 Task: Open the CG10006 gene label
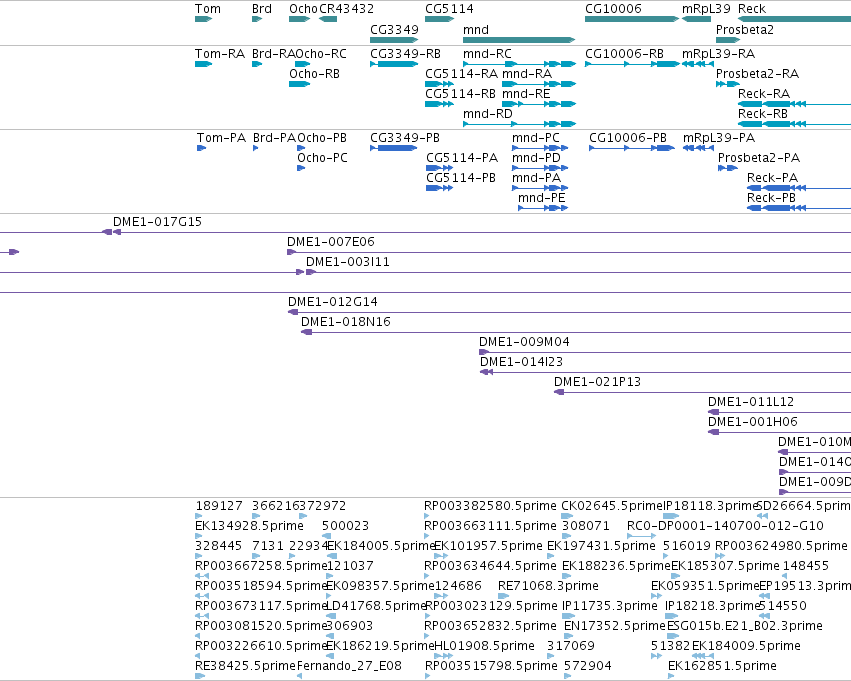coord(613,9)
